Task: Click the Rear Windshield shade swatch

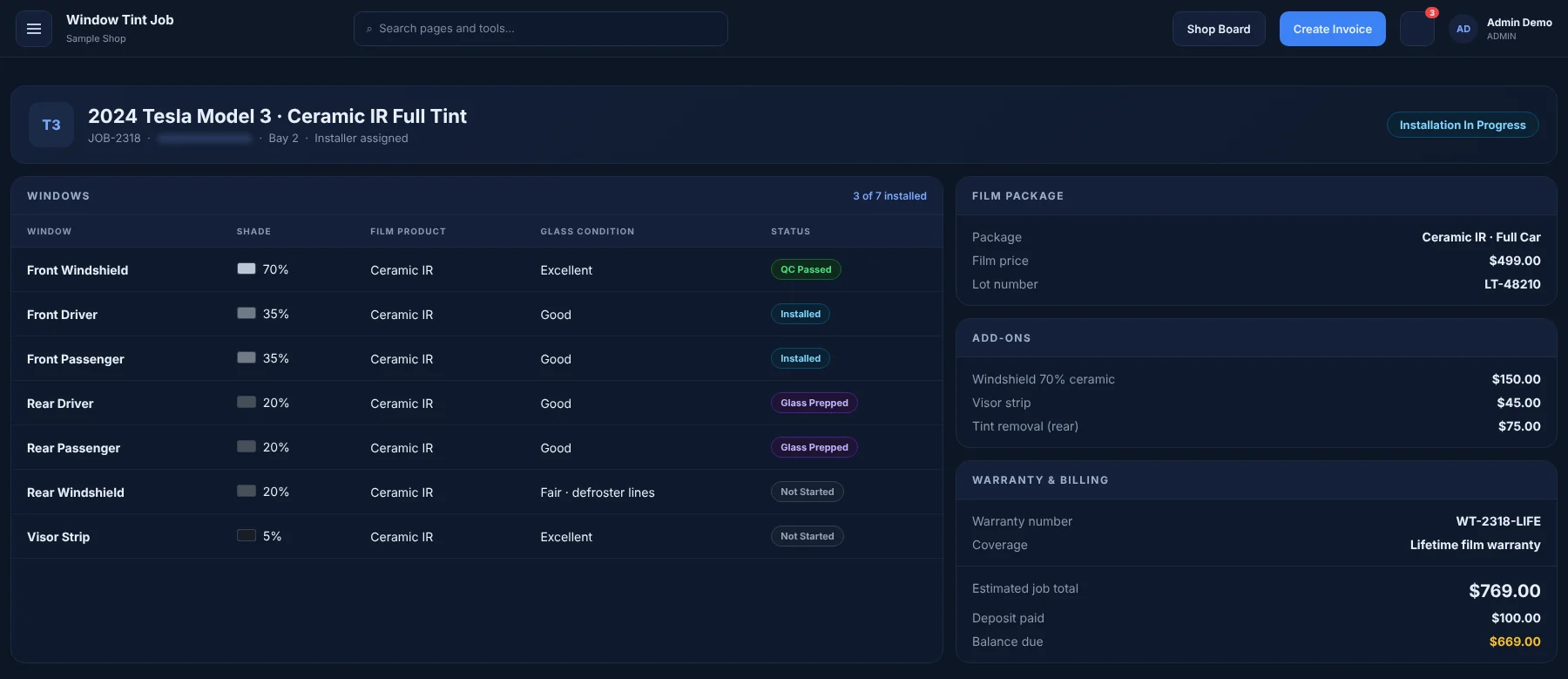Action: coord(247,491)
